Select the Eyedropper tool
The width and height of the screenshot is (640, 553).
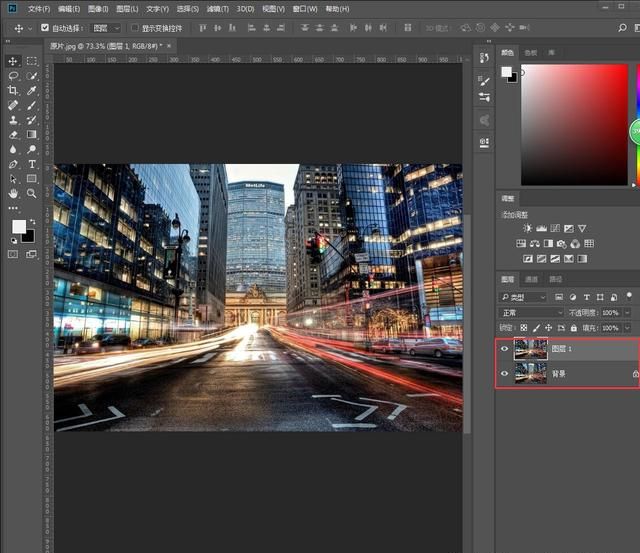pyautogui.click(x=31, y=90)
